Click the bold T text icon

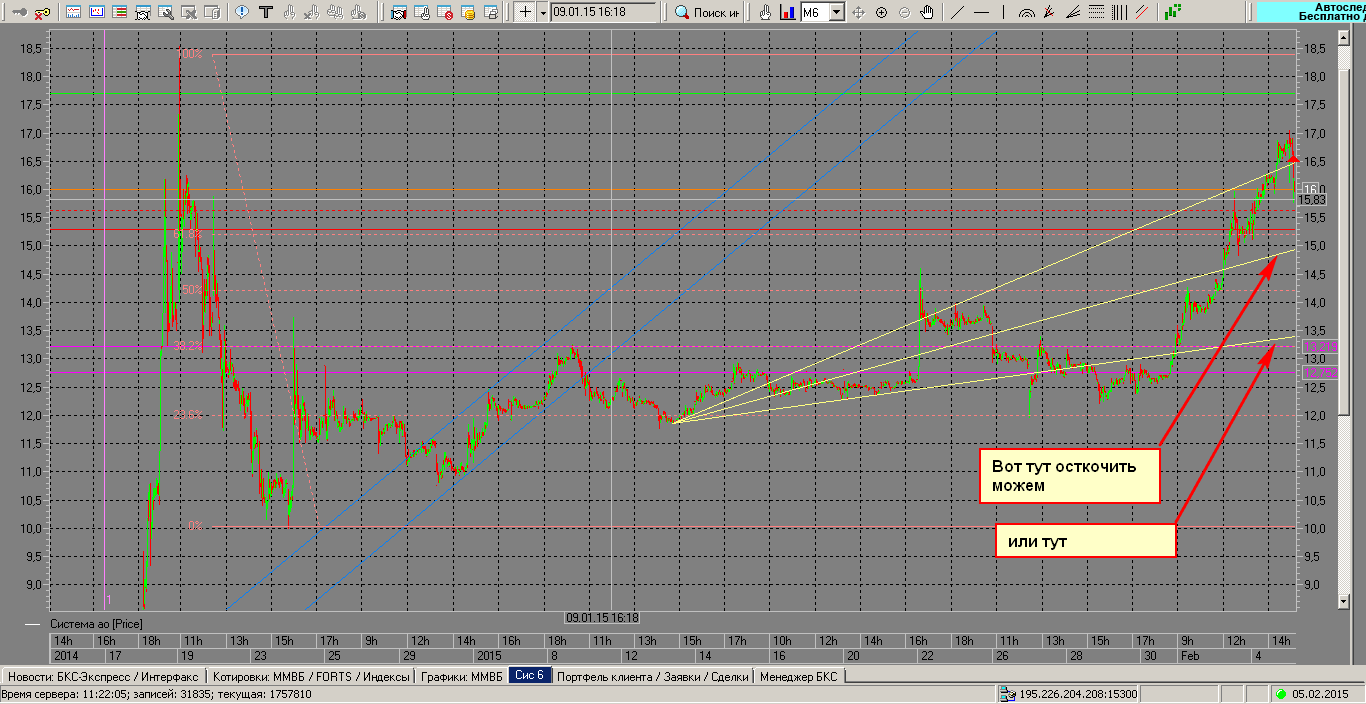pos(266,13)
